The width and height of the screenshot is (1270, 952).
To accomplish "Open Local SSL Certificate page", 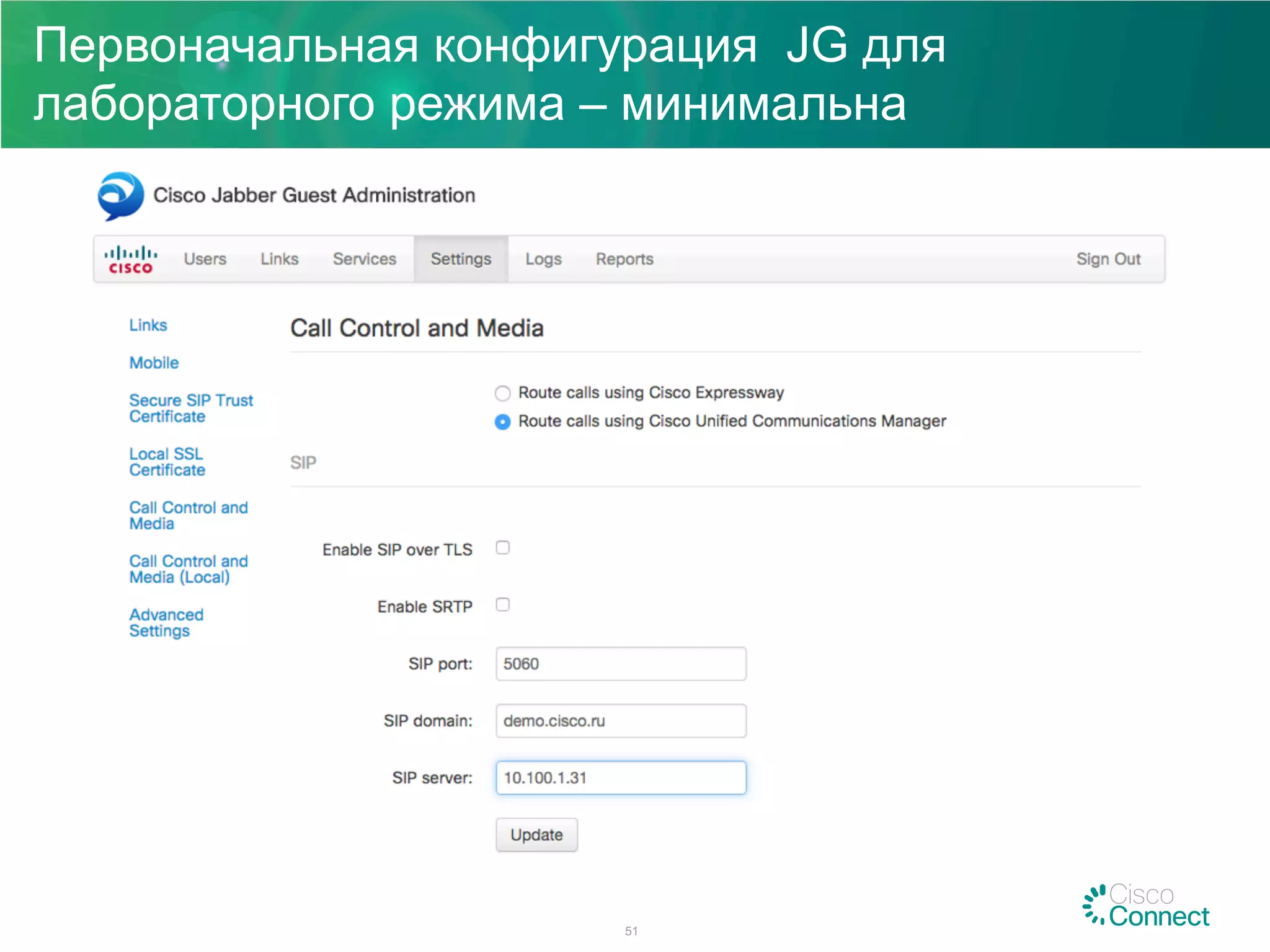I will coord(167,462).
